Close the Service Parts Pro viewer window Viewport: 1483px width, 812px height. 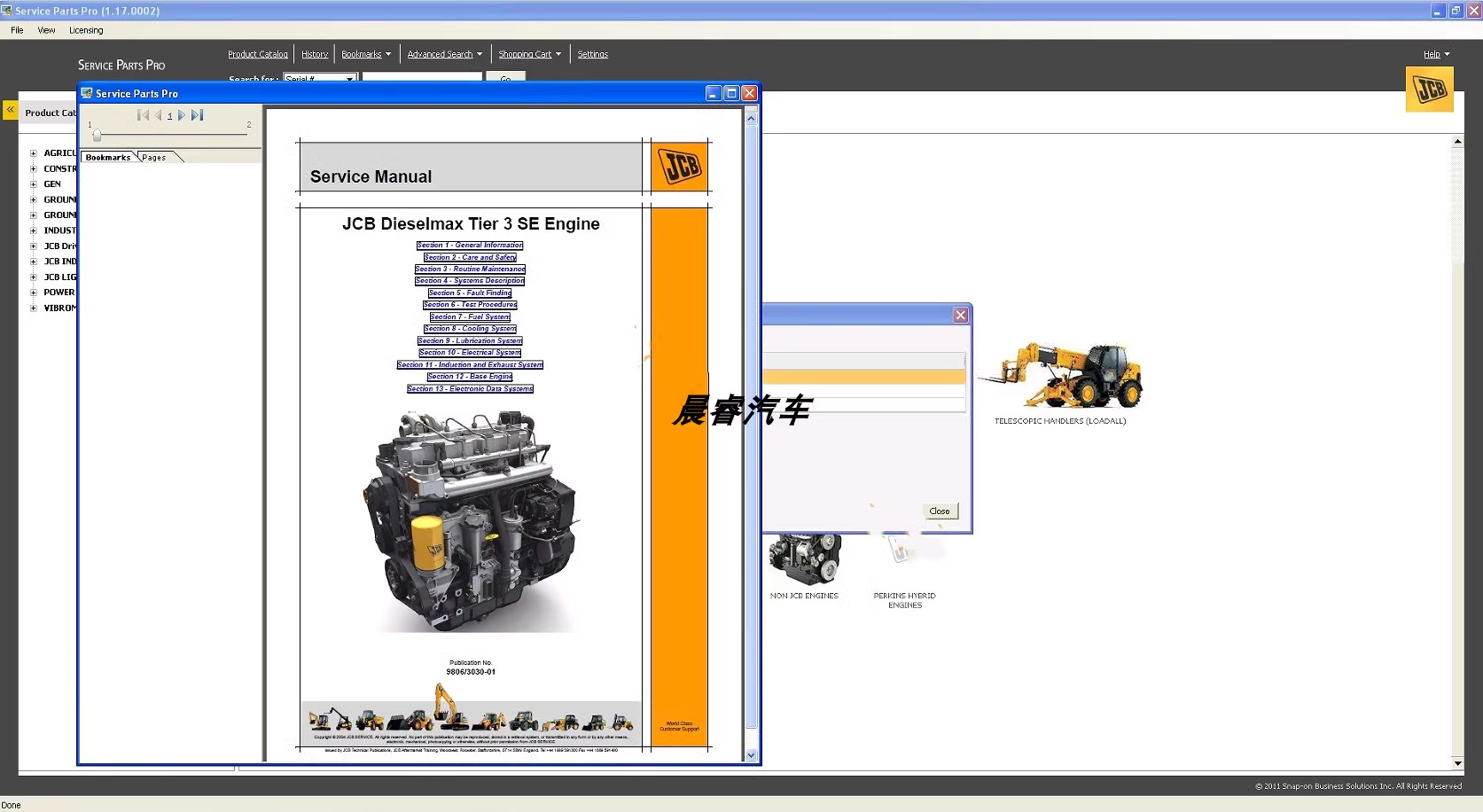[749, 93]
